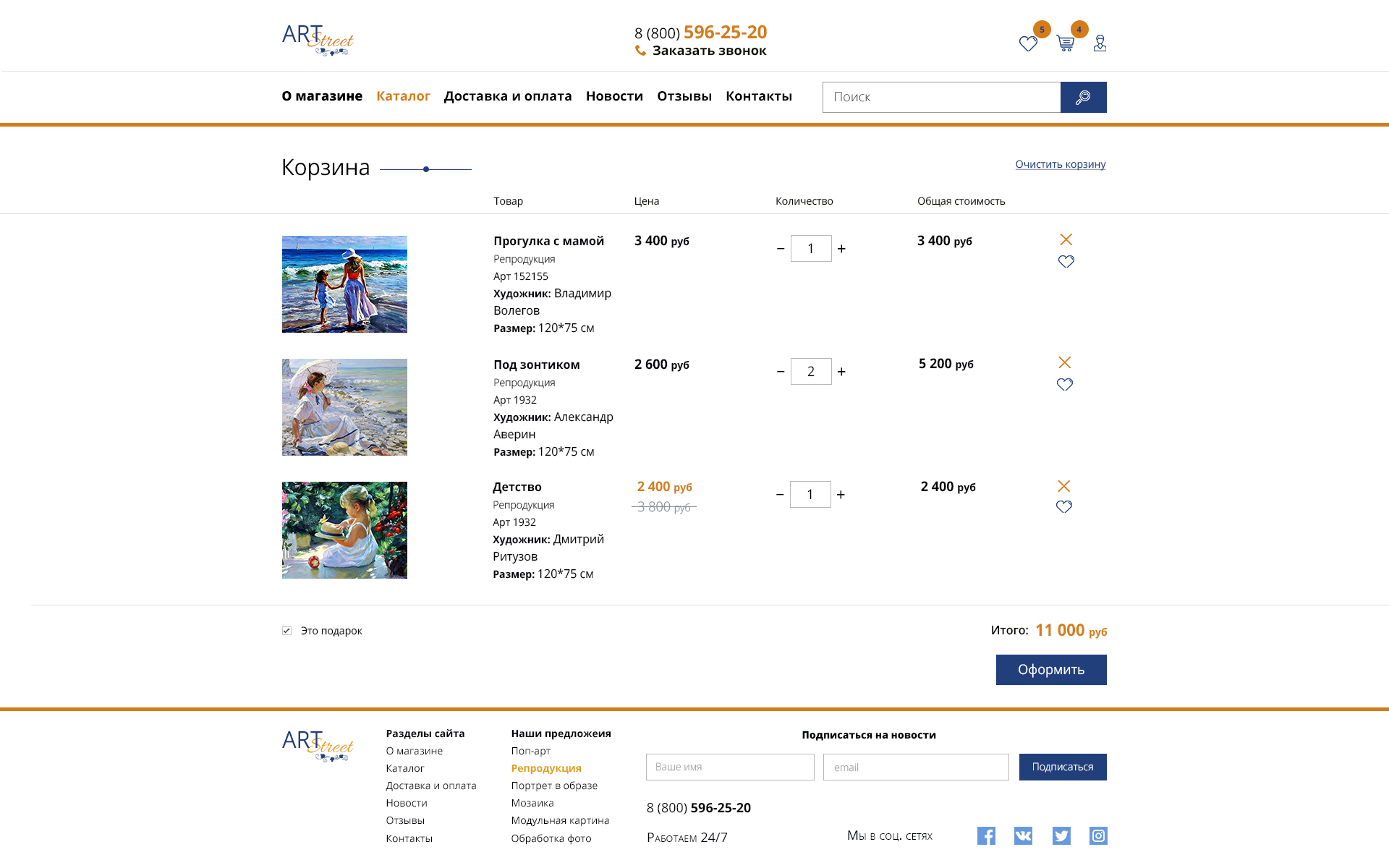Click the "Оформить" checkout button

[x=1050, y=670]
